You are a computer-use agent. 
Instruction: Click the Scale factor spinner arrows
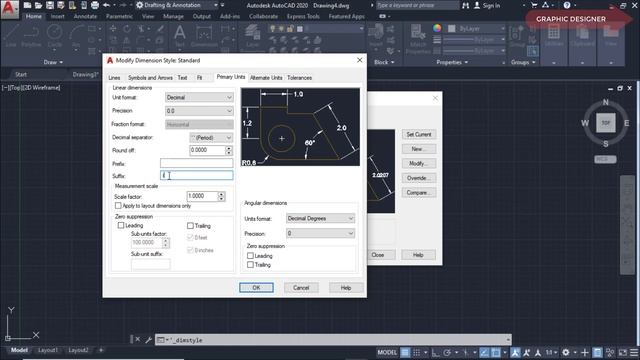[x=221, y=196]
